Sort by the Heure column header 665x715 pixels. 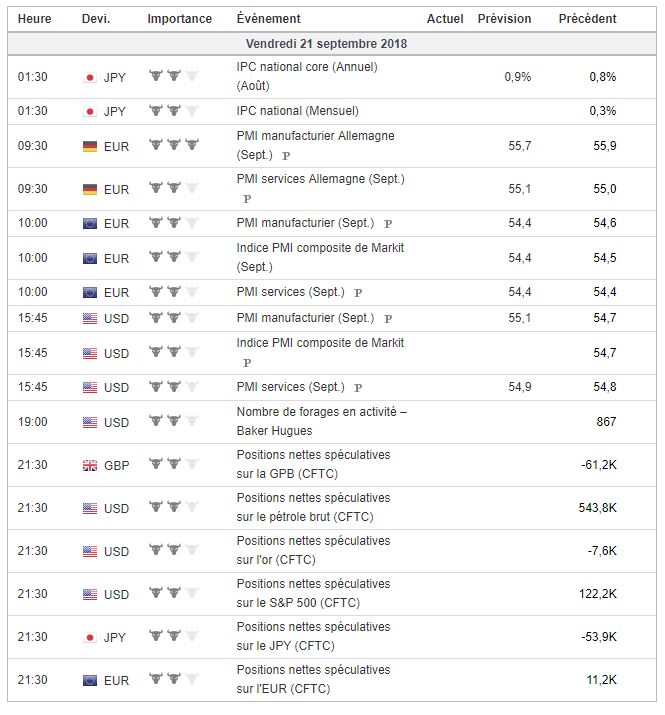pyautogui.click(x=34, y=19)
